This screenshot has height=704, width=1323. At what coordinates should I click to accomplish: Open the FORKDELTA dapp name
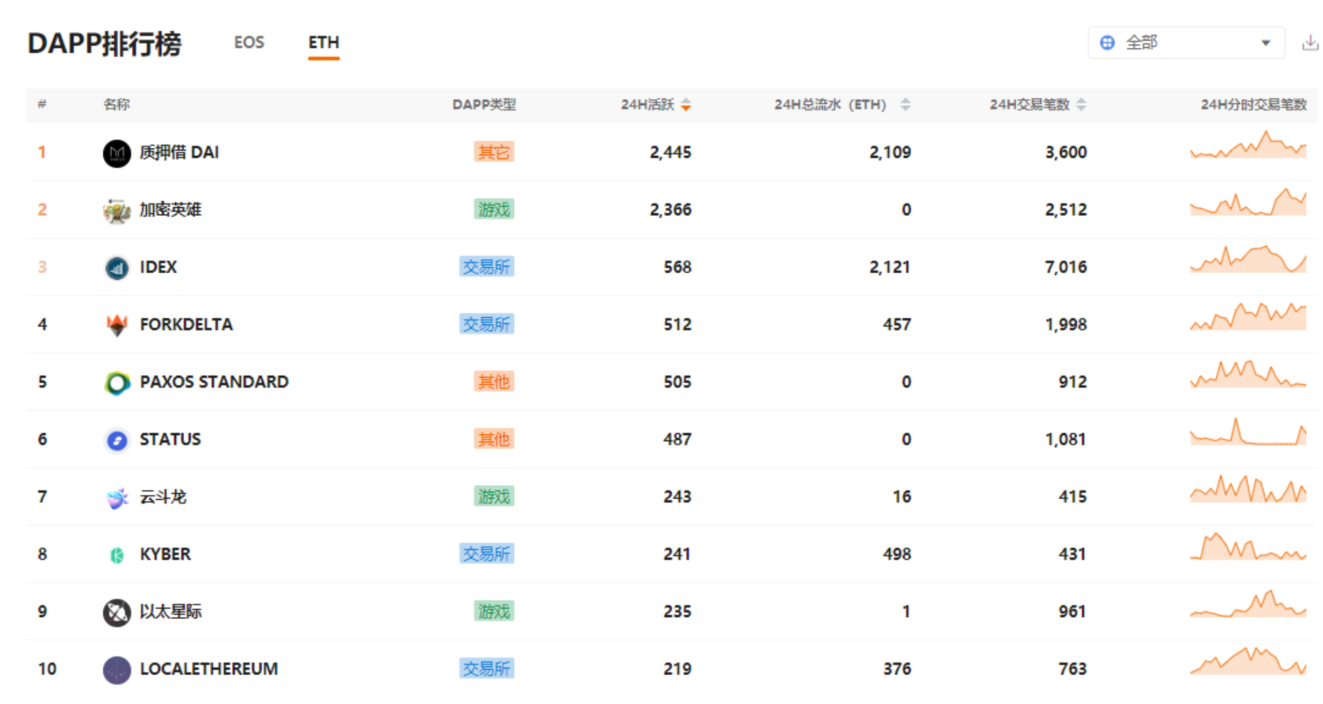[x=186, y=325]
